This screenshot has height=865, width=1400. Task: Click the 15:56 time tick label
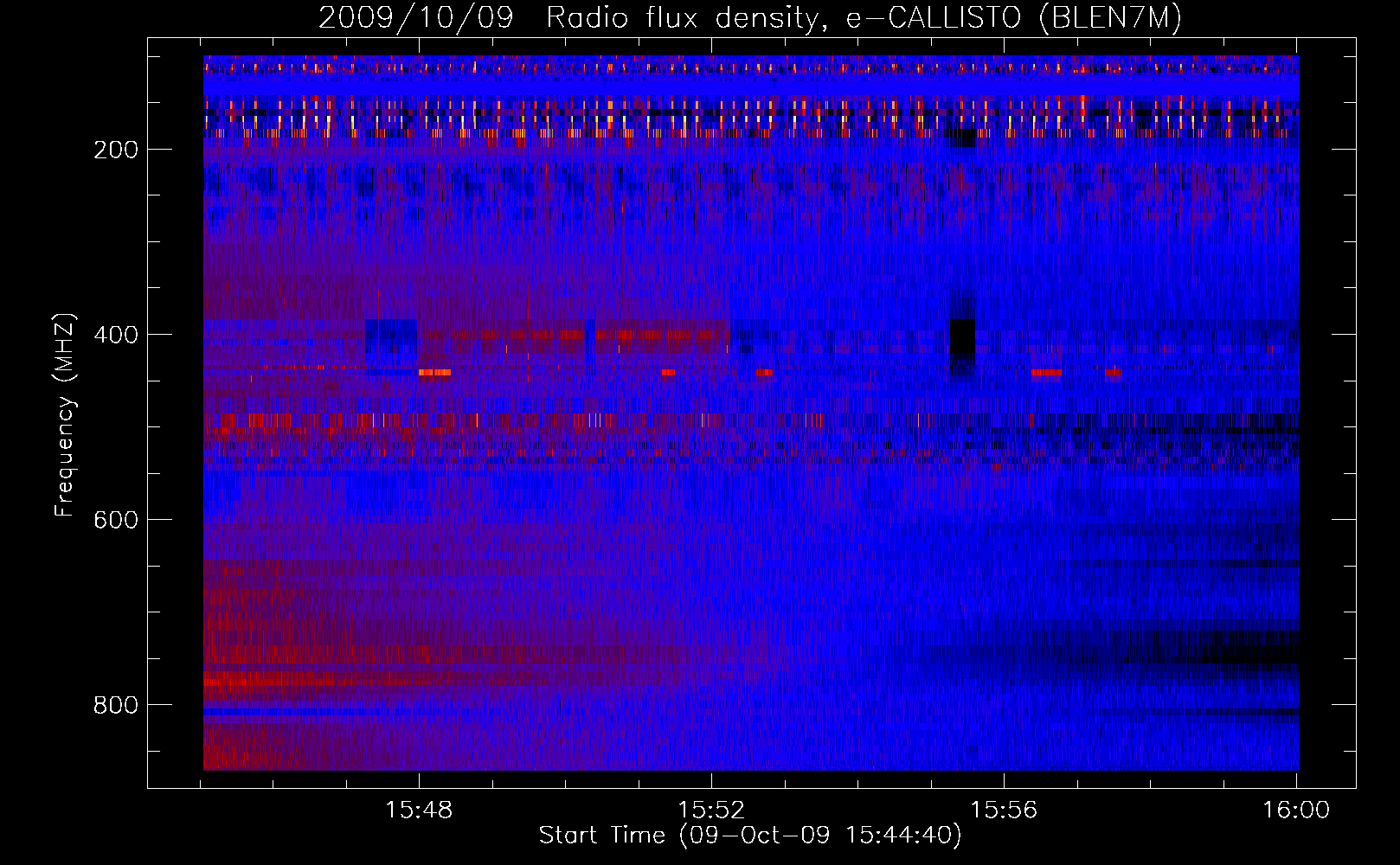point(1004,810)
